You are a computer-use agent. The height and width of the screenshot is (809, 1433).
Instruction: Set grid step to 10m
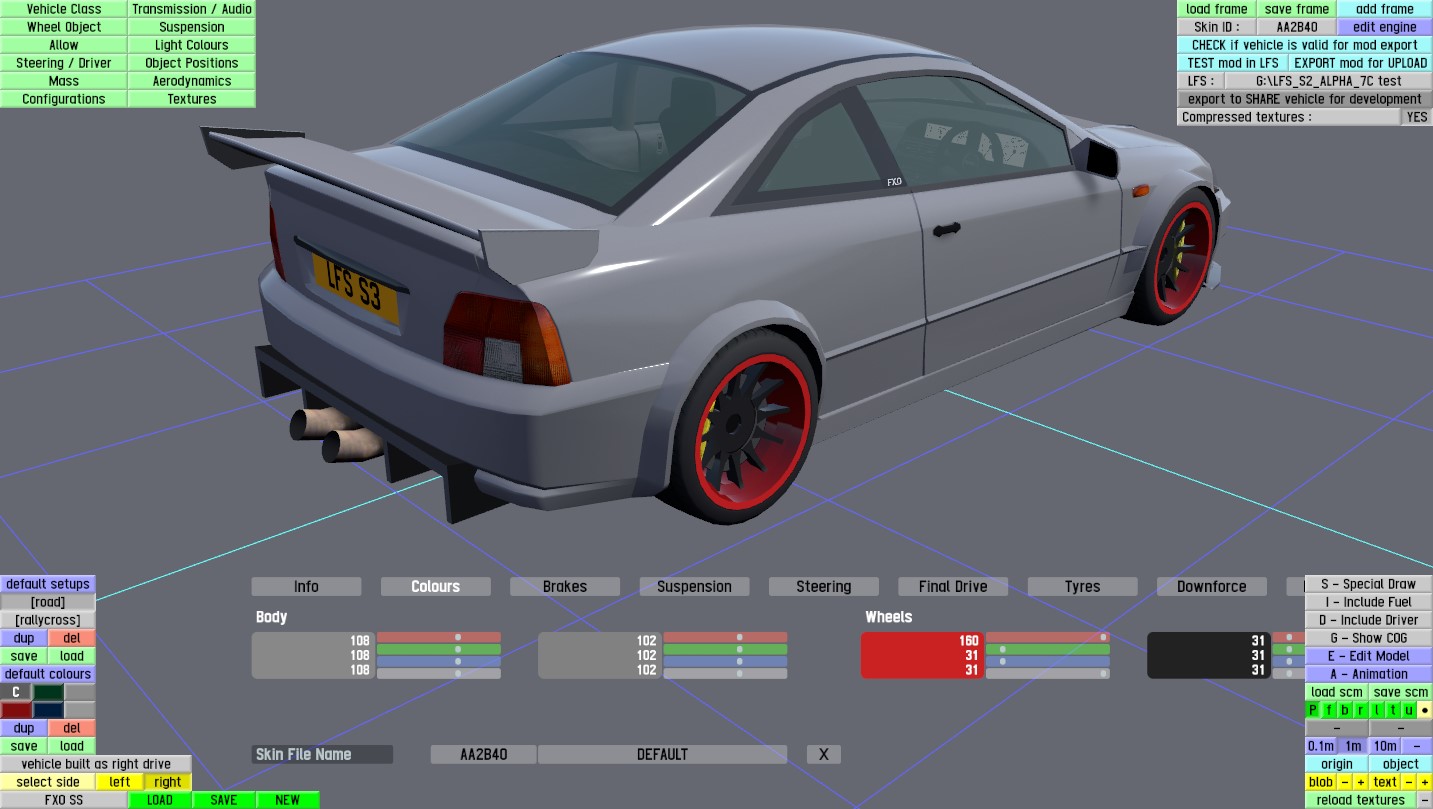[1385, 746]
